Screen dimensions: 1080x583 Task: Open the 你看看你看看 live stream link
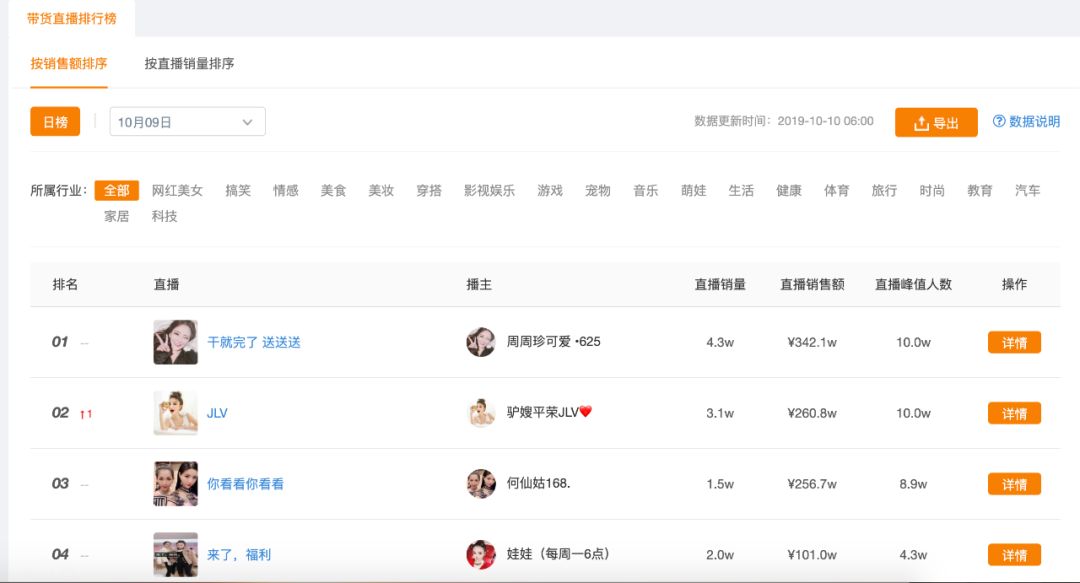(245, 484)
